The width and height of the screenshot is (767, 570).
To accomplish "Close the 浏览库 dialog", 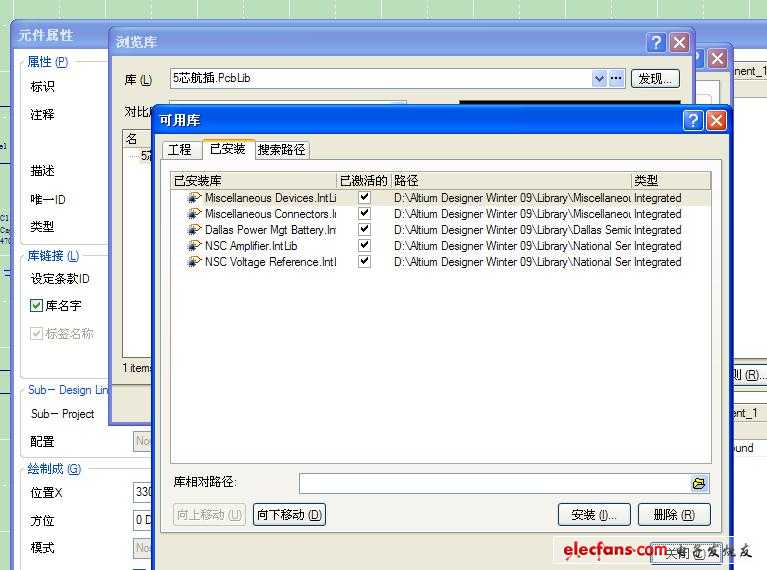I will click(679, 43).
